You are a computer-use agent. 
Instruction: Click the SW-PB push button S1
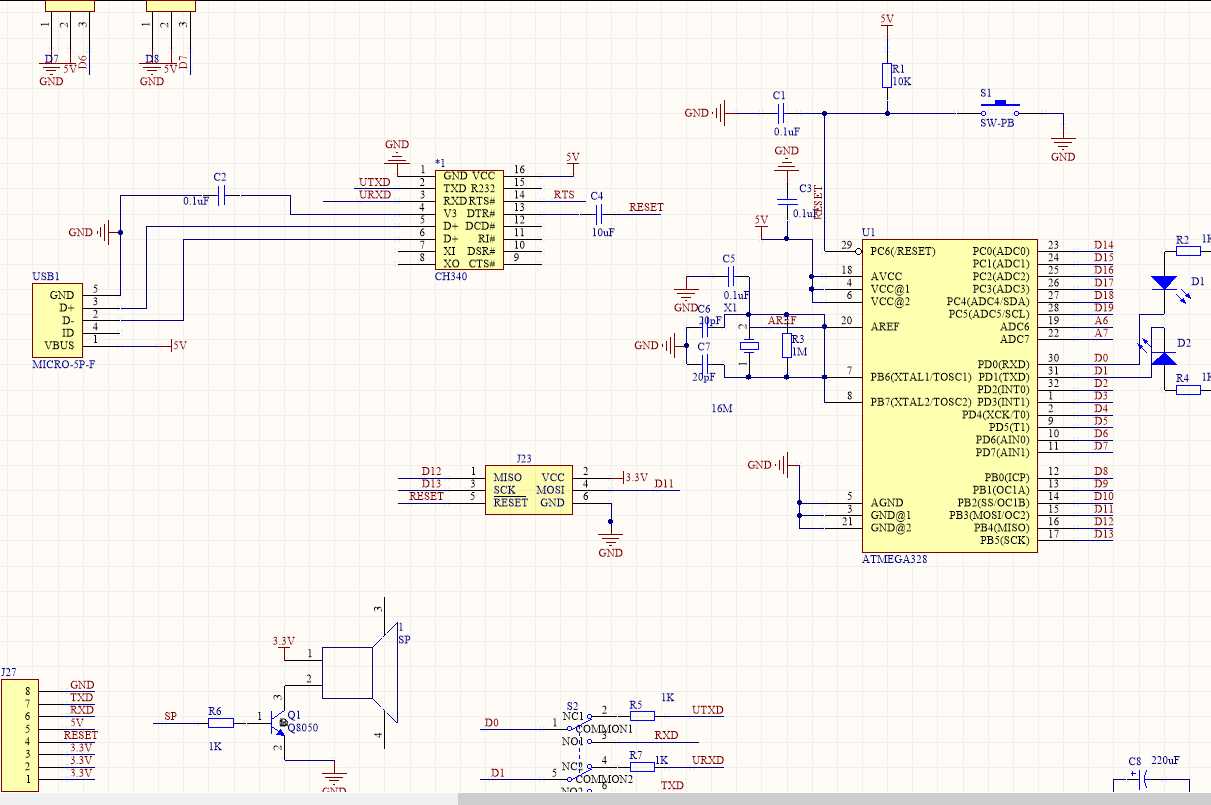coord(1000,105)
